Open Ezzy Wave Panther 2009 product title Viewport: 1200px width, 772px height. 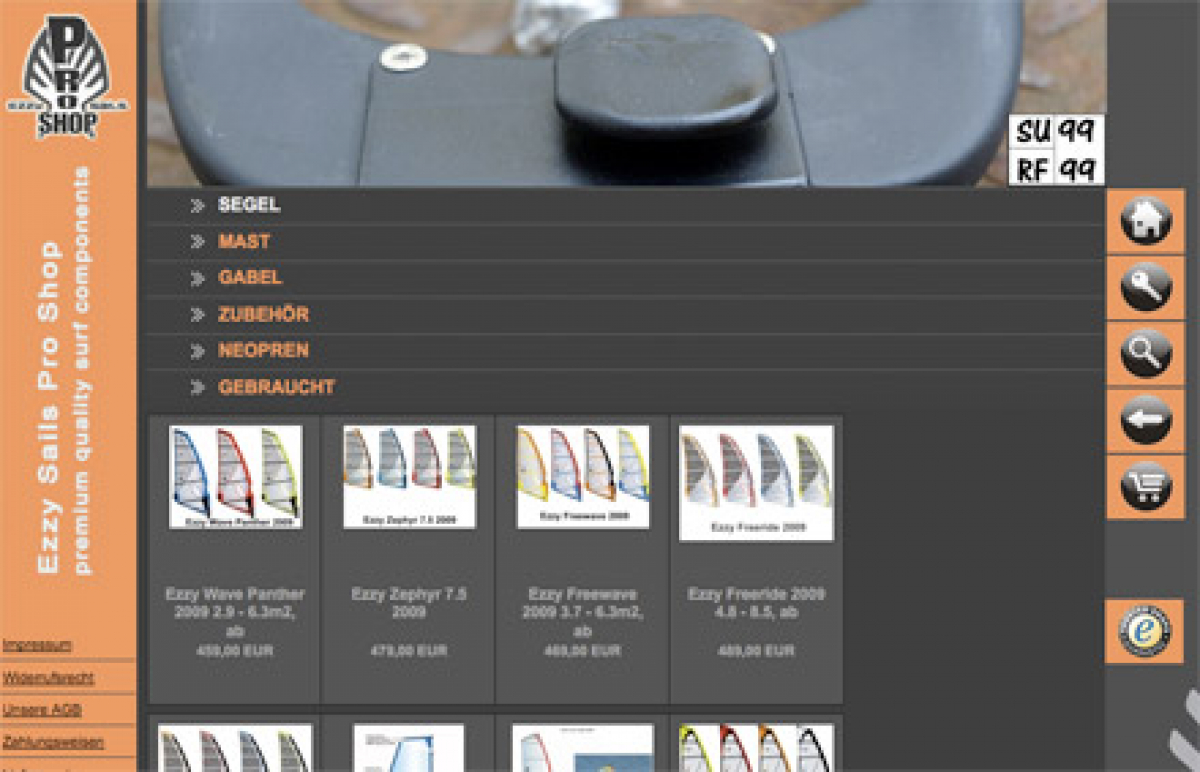pyautogui.click(x=235, y=612)
